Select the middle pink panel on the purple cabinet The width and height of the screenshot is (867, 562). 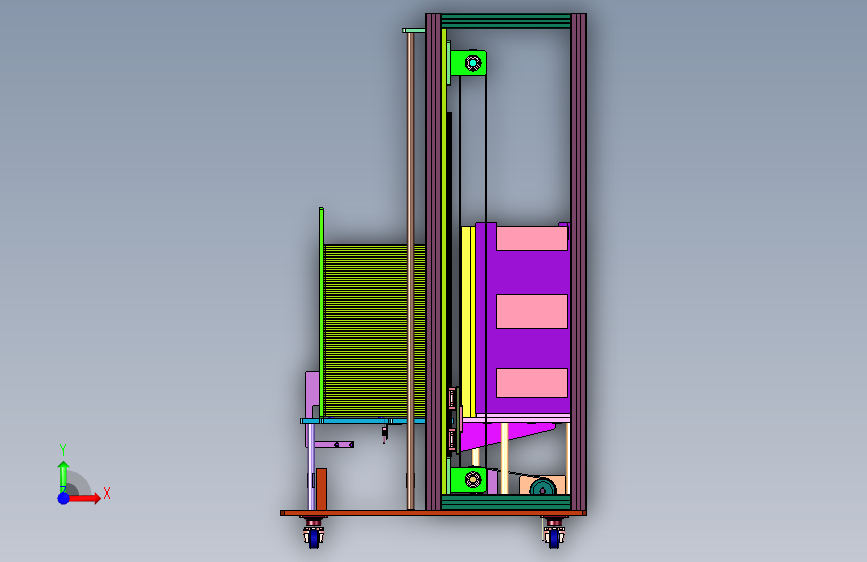click(532, 311)
